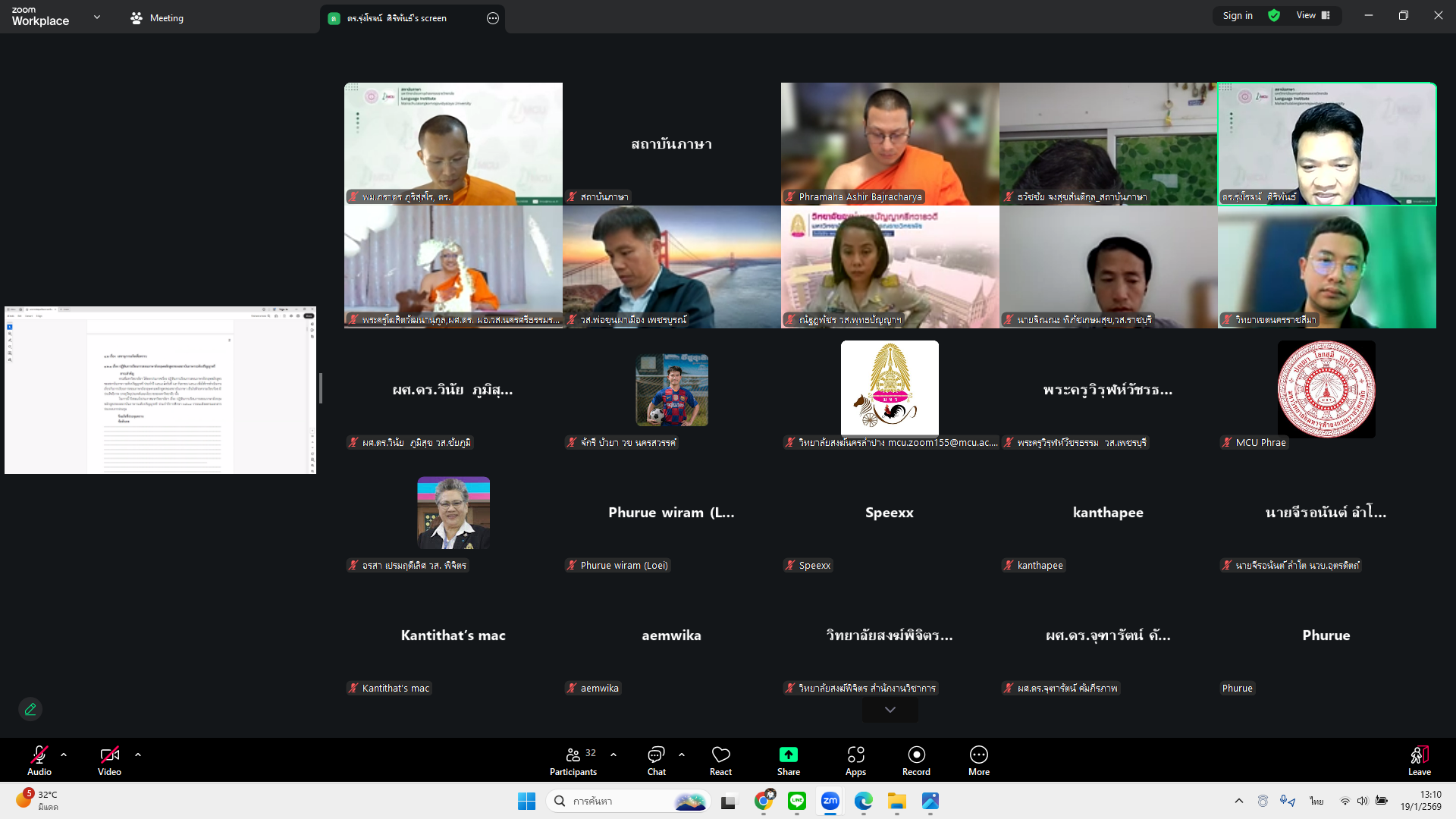1456x819 pixels.
Task: Open the Zoom Workplace dropdown arrow
Action: point(97,17)
